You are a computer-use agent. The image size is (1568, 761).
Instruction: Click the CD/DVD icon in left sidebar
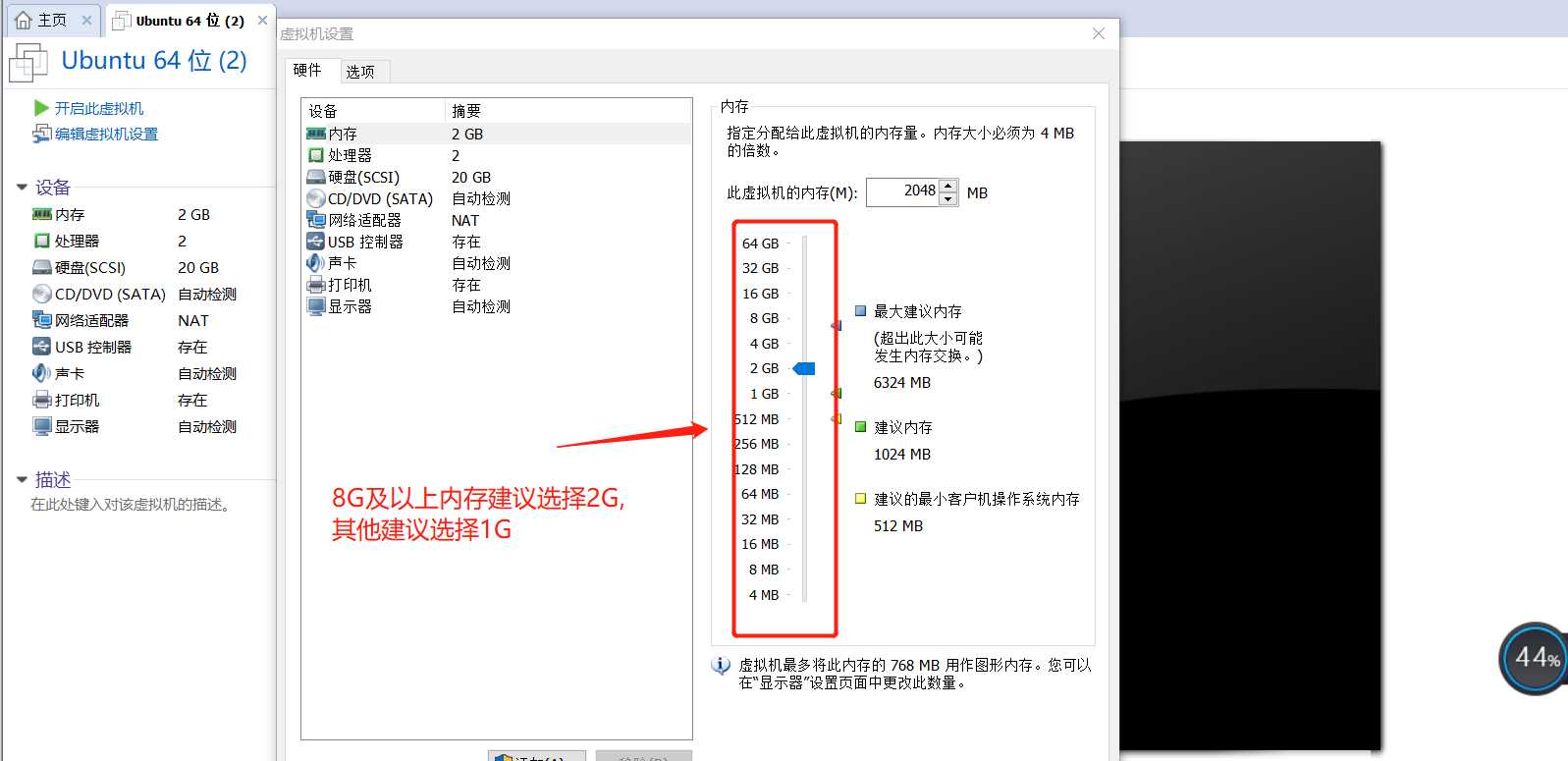[42, 294]
